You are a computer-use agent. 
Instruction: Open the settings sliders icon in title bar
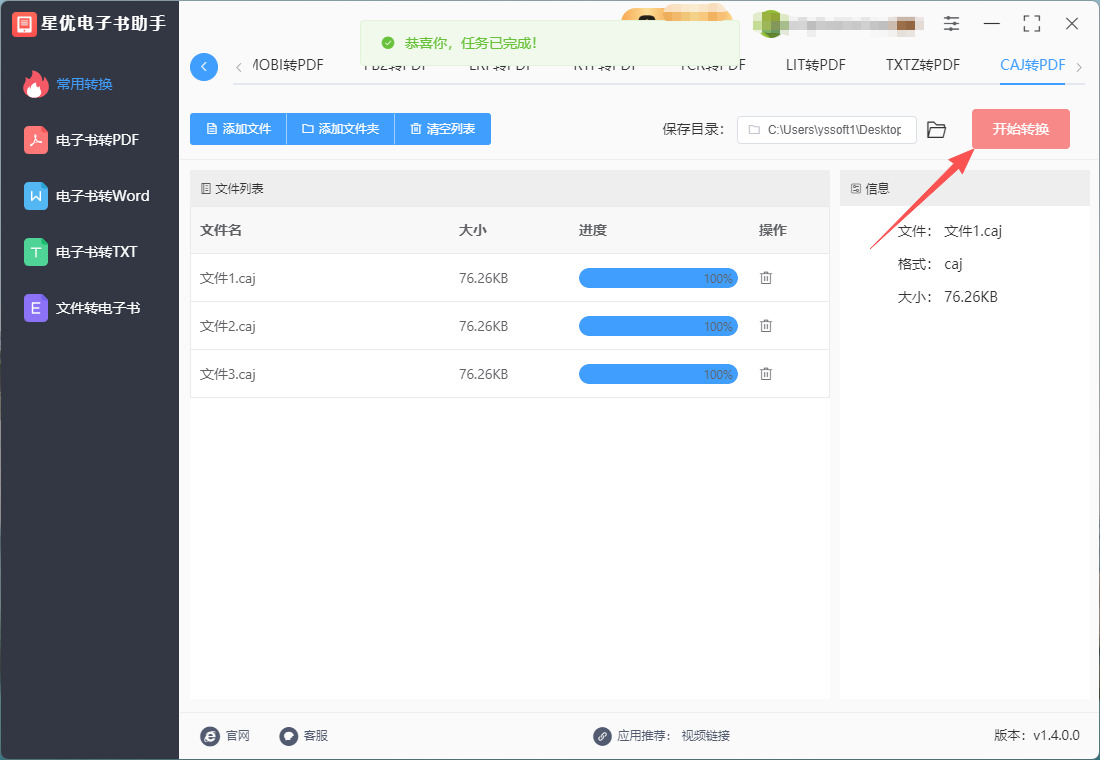point(951,23)
